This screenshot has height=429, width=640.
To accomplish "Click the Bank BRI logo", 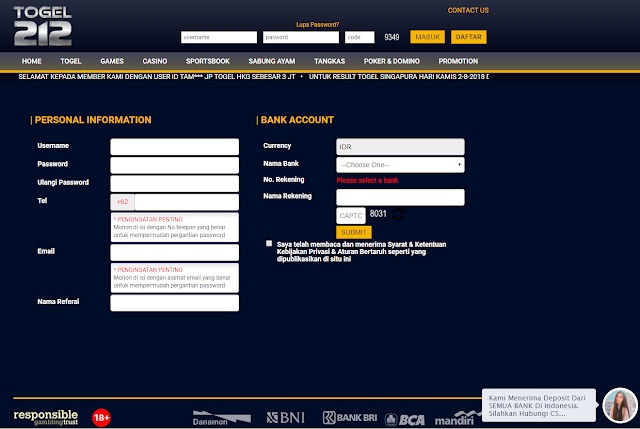I will point(350,418).
